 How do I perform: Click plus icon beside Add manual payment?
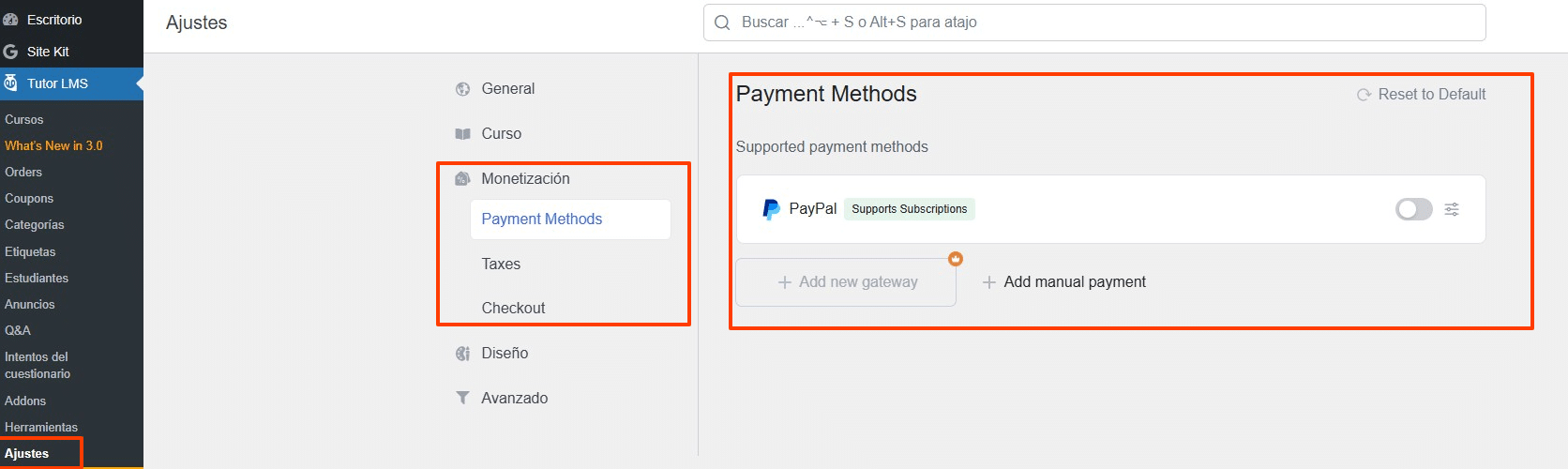pyautogui.click(x=988, y=282)
